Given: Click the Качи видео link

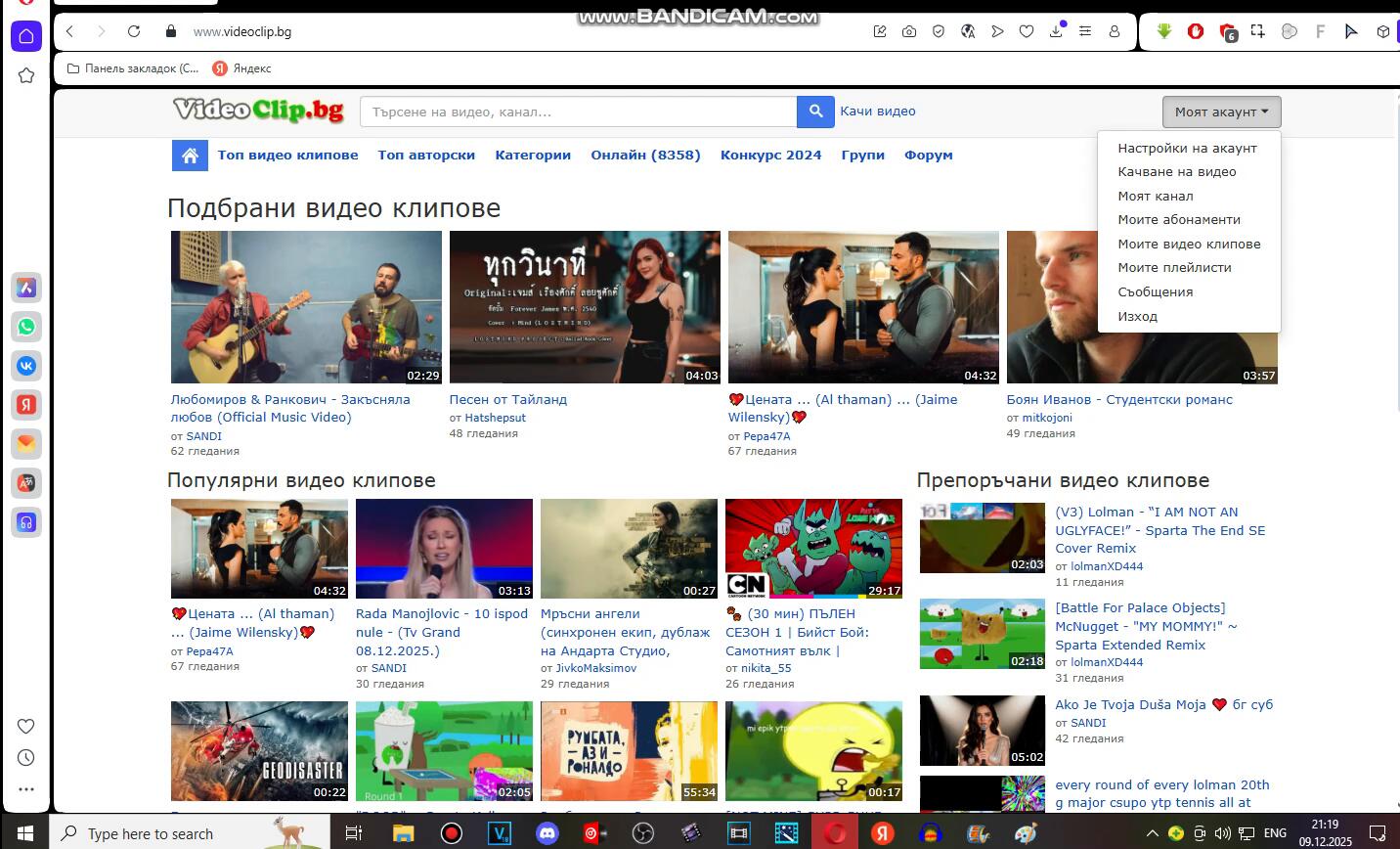Looking at the screenshot, I should (x=878, y=111).
